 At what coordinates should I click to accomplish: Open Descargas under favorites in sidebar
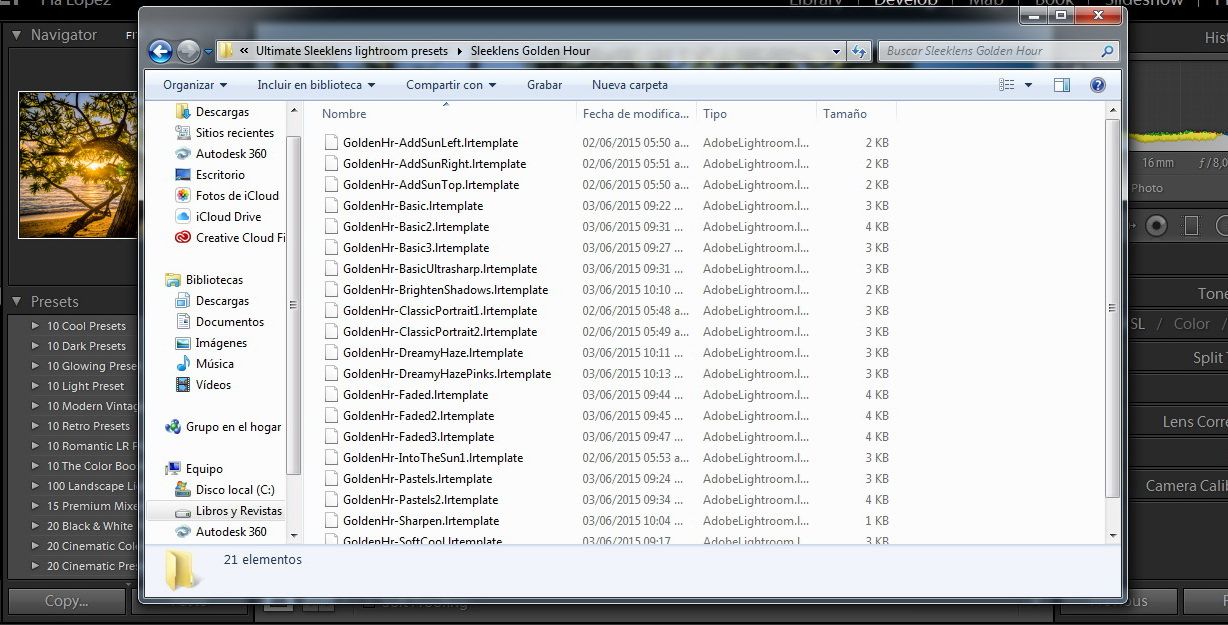[222, 112]
